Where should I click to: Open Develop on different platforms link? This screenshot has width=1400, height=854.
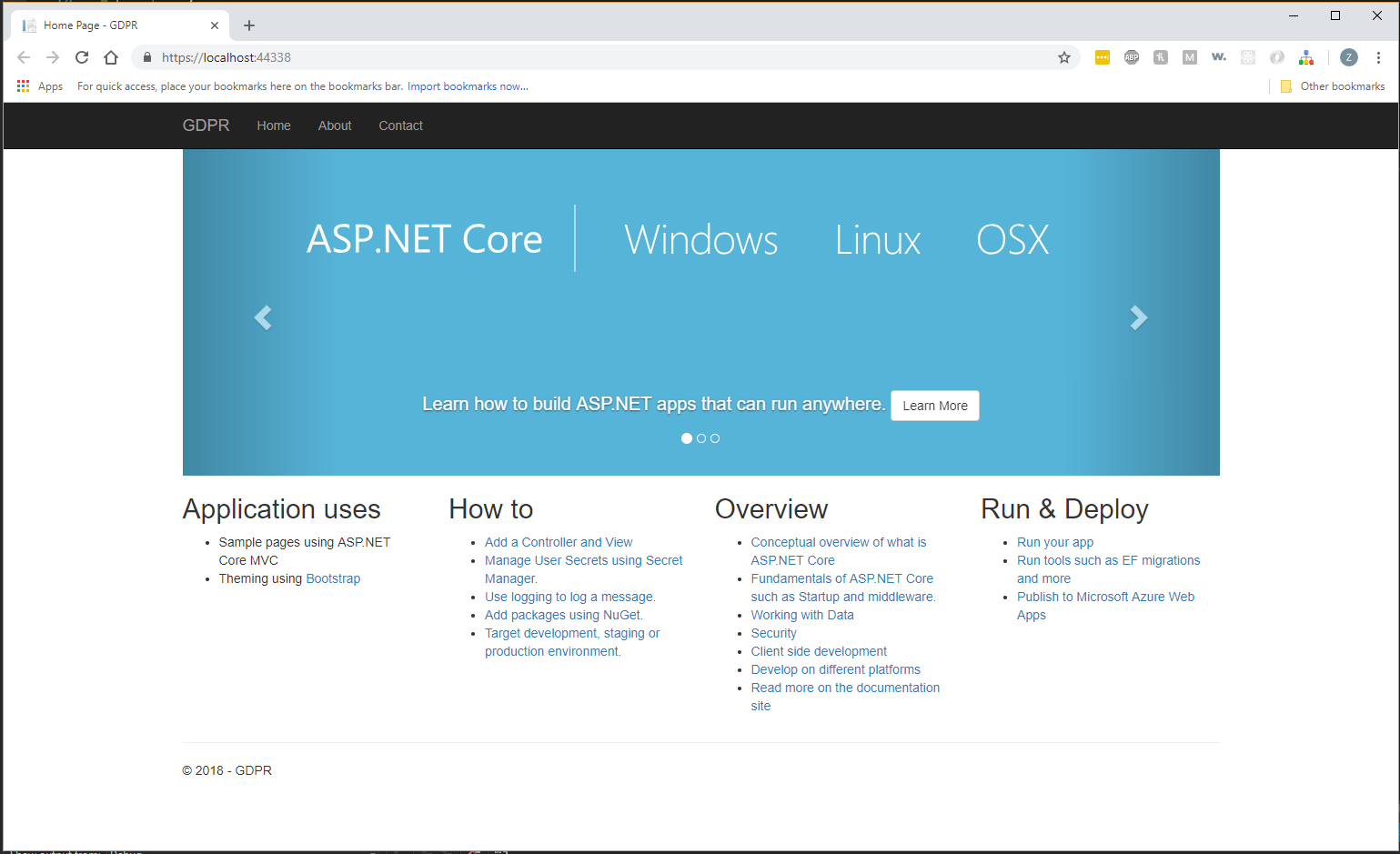(836, 669)
